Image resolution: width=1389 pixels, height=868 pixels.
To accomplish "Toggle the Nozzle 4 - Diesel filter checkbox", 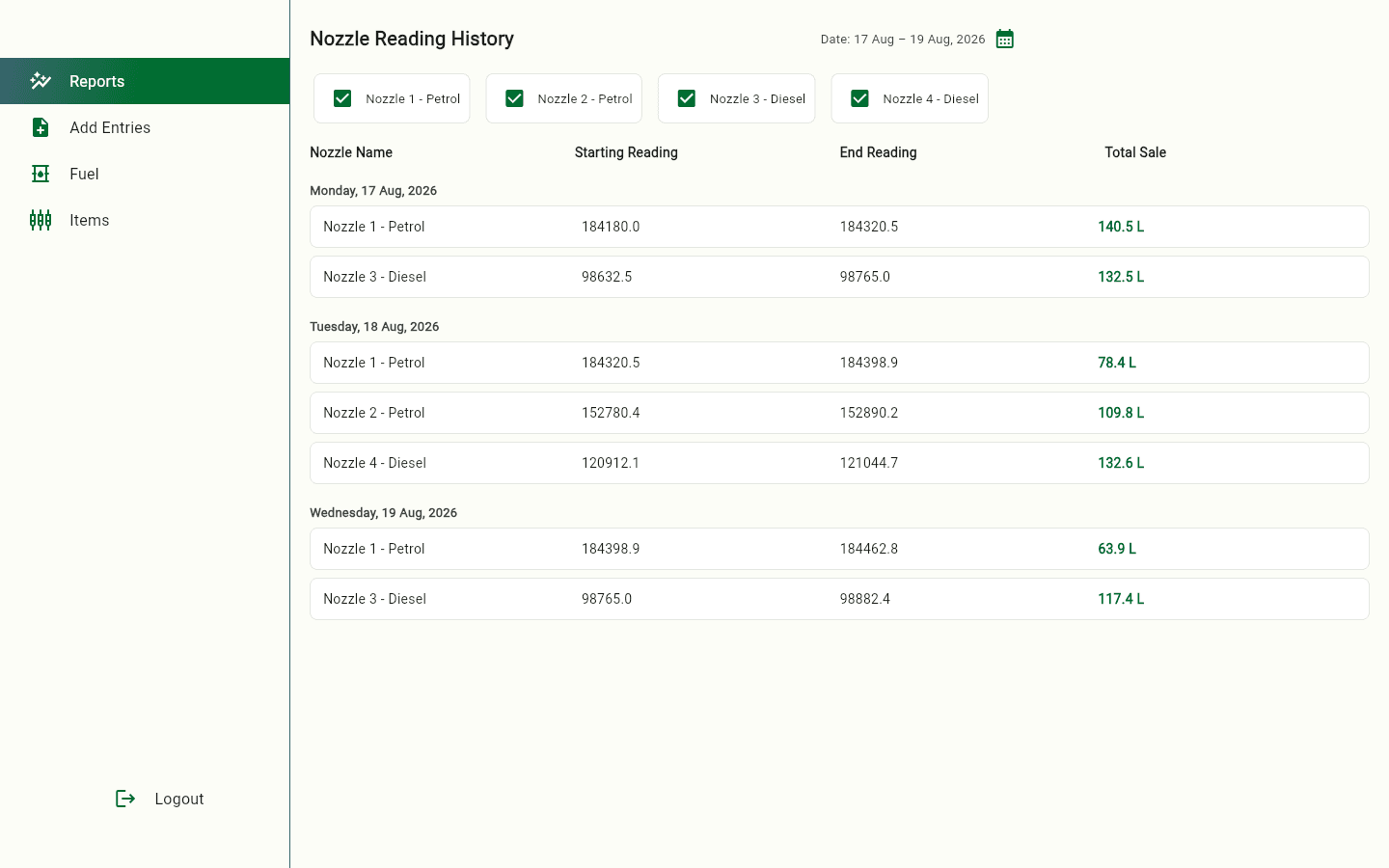I will click(x=859, y=98).
